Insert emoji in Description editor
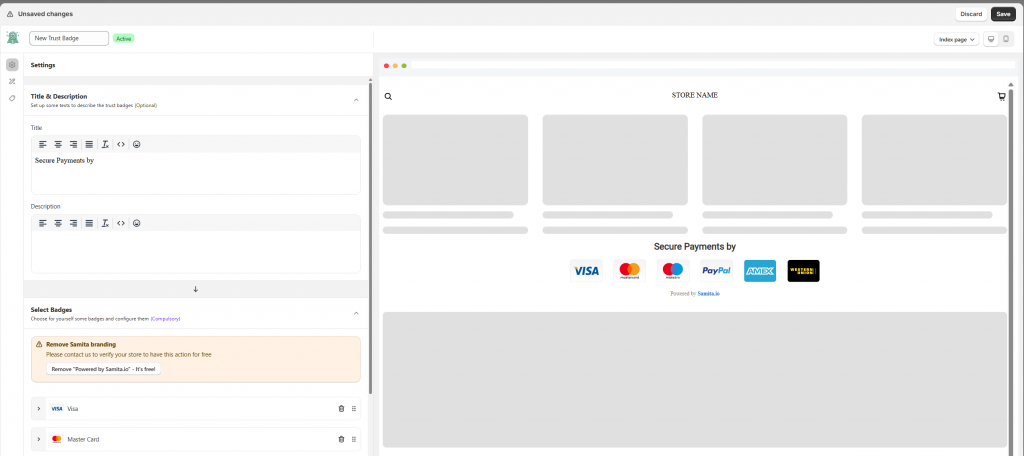 136,223
